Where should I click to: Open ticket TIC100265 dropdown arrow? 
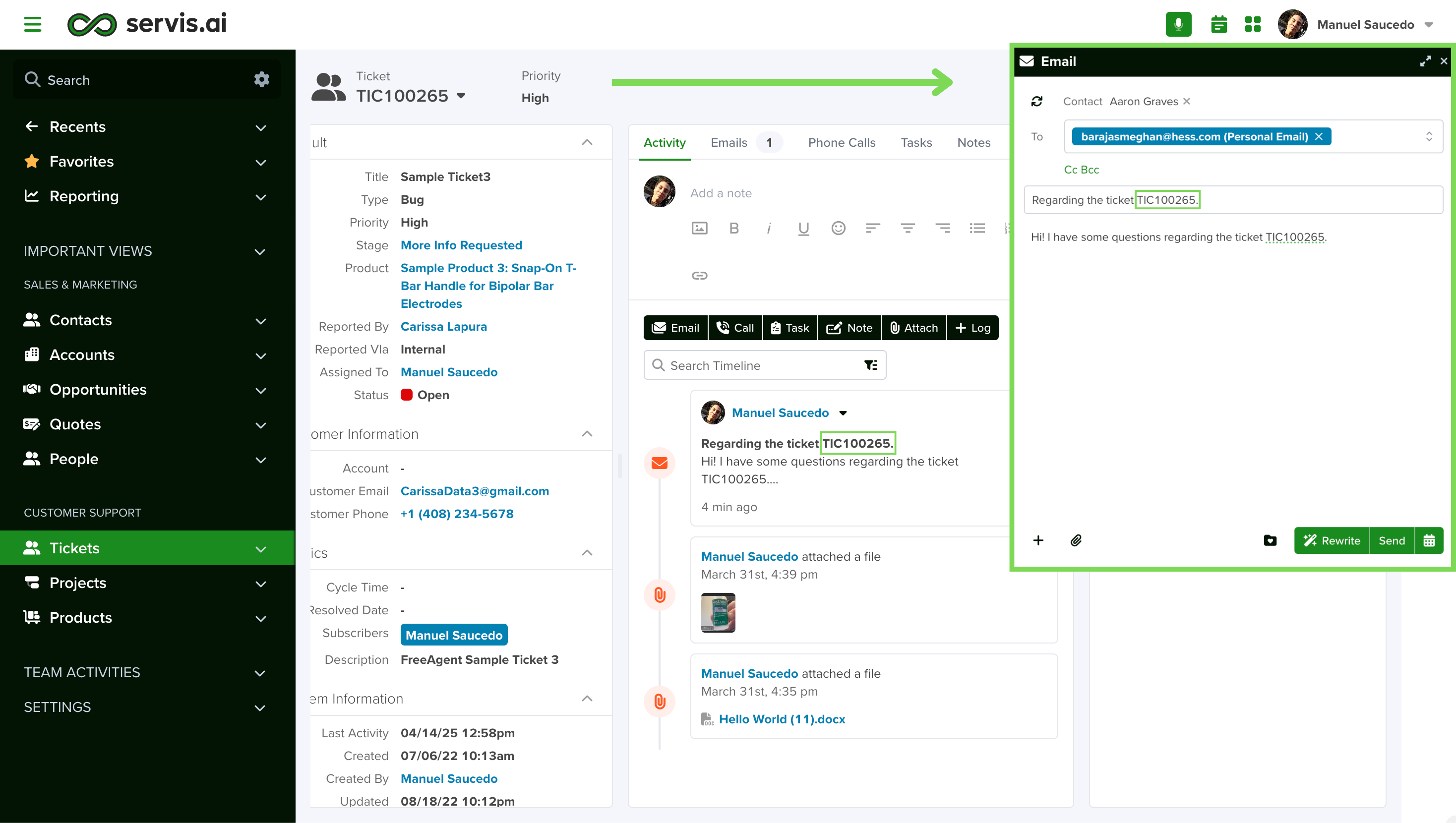point(461,96)
